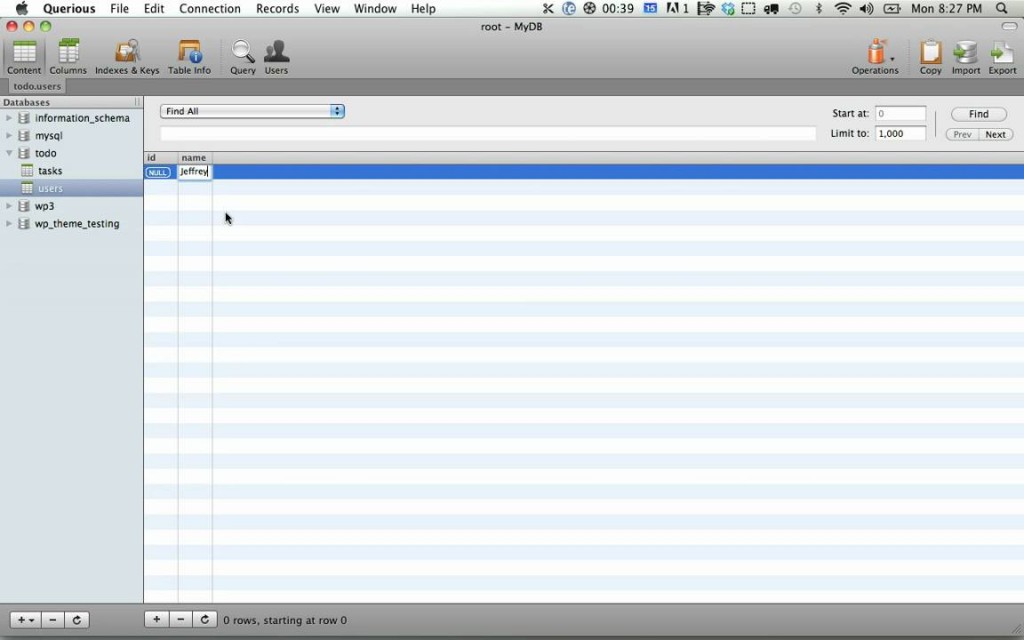Show Table Info icon
1024x640 pixels.
point(189,56)
